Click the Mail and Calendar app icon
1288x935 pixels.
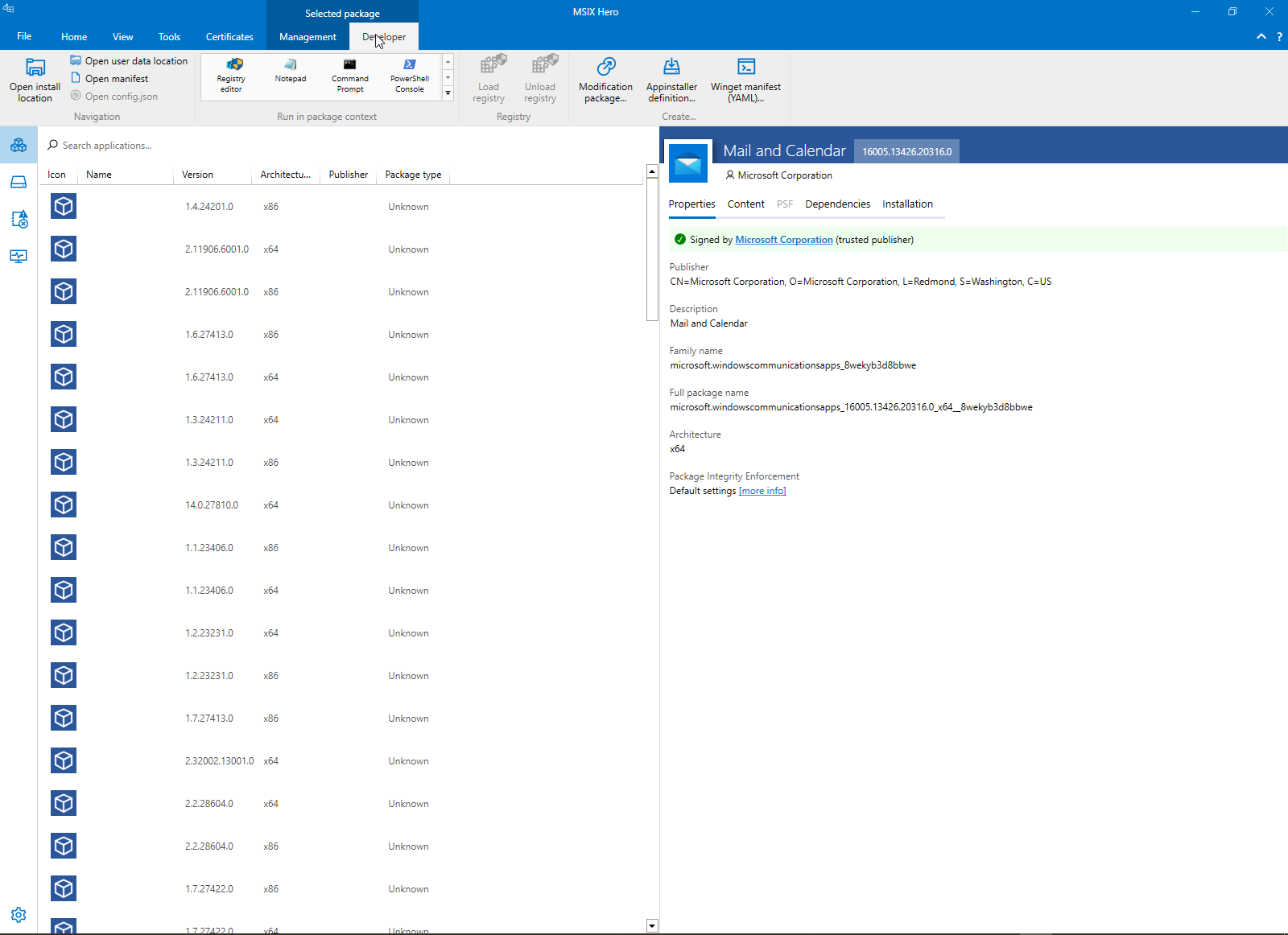click(x=688, y=163)
